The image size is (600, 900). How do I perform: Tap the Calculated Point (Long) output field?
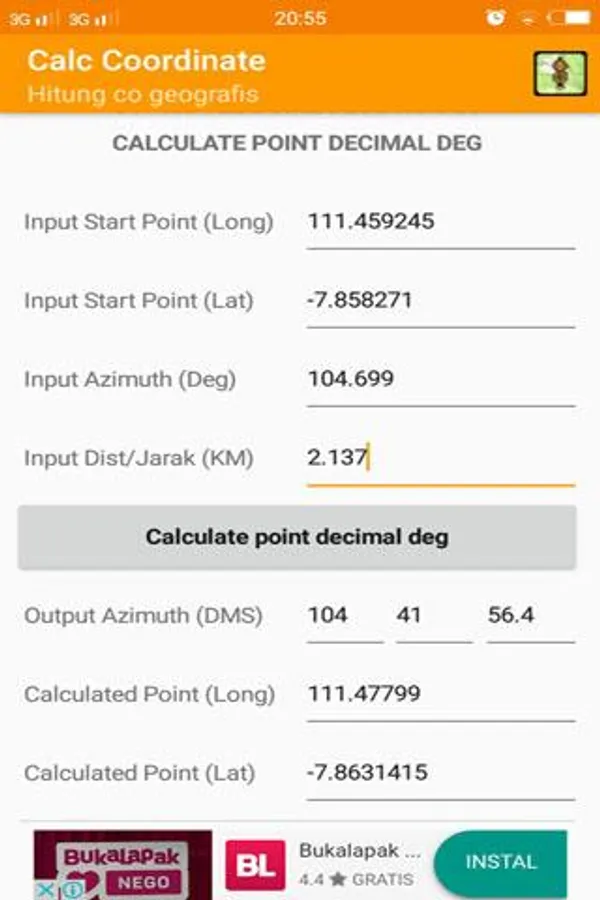click(440, 694)
